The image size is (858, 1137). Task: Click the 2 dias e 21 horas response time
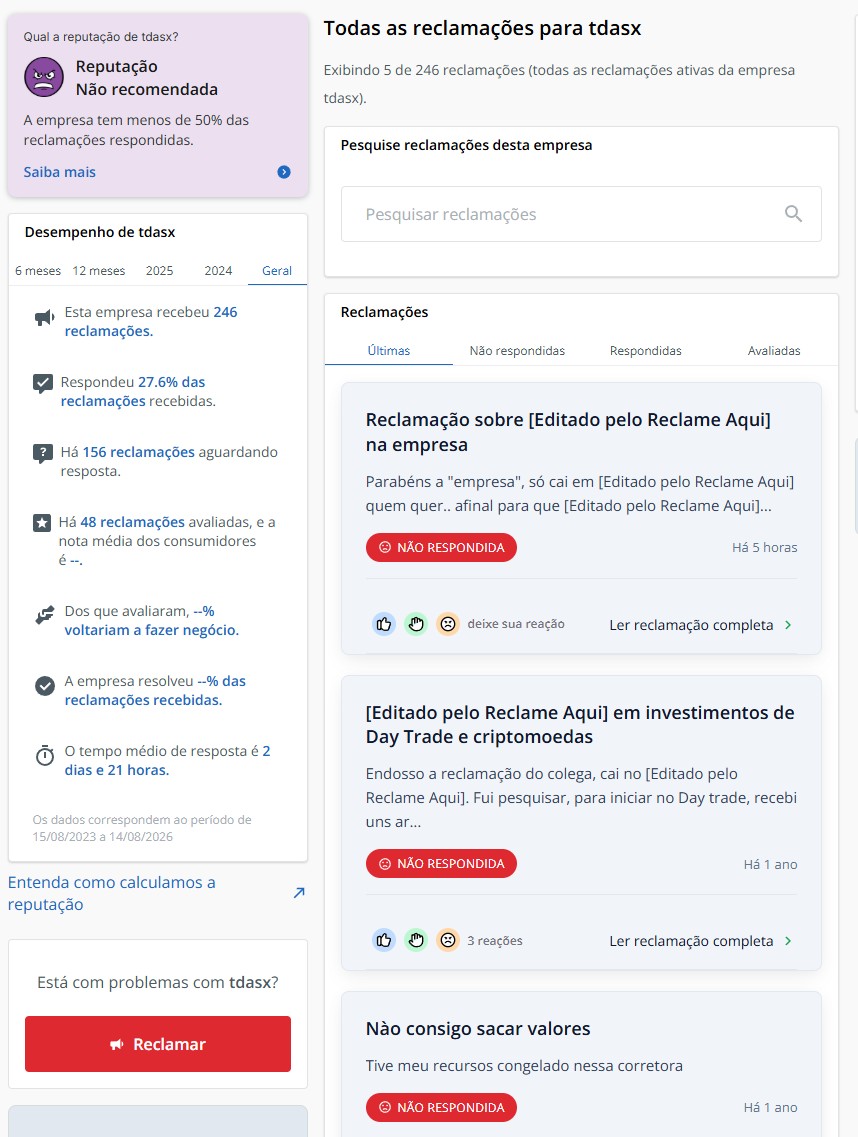(x=167, y=761)
